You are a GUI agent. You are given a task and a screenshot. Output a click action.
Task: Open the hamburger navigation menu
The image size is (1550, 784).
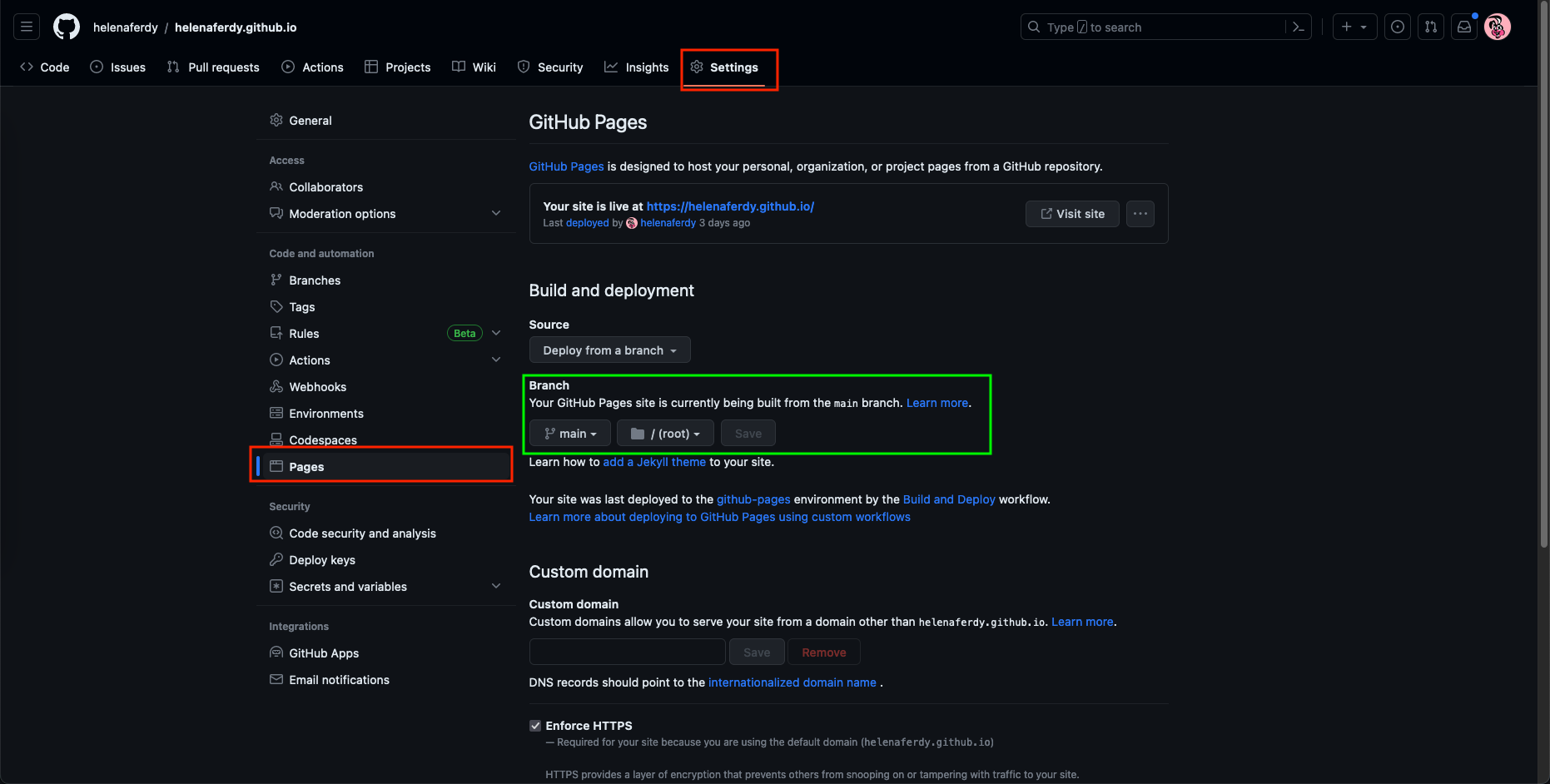27,27
